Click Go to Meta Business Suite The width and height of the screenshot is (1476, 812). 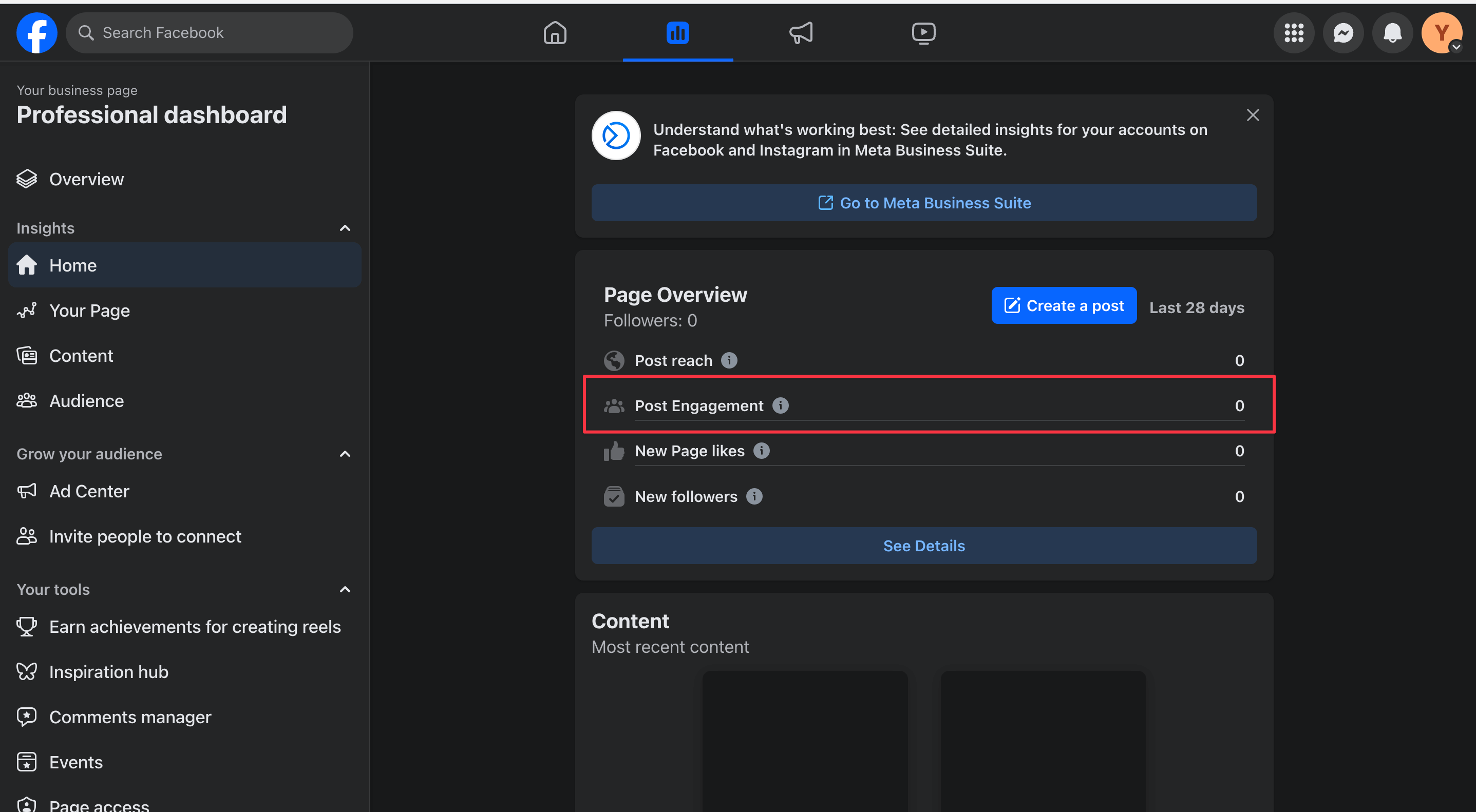point(923,203)
